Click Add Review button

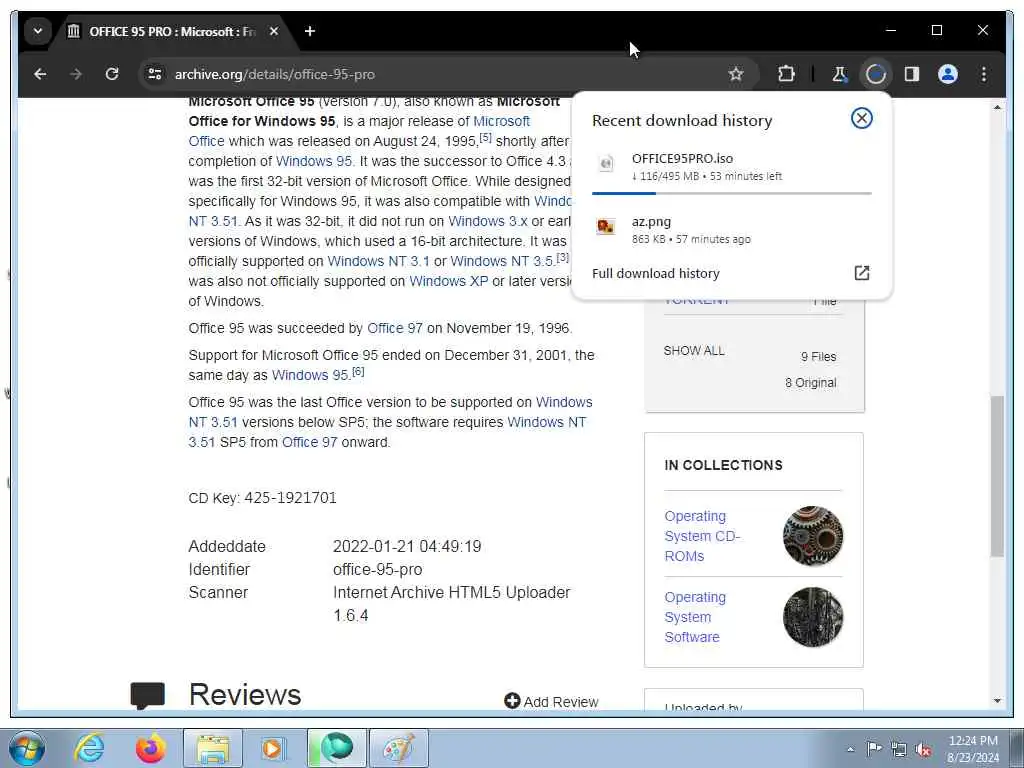(551, 701)
